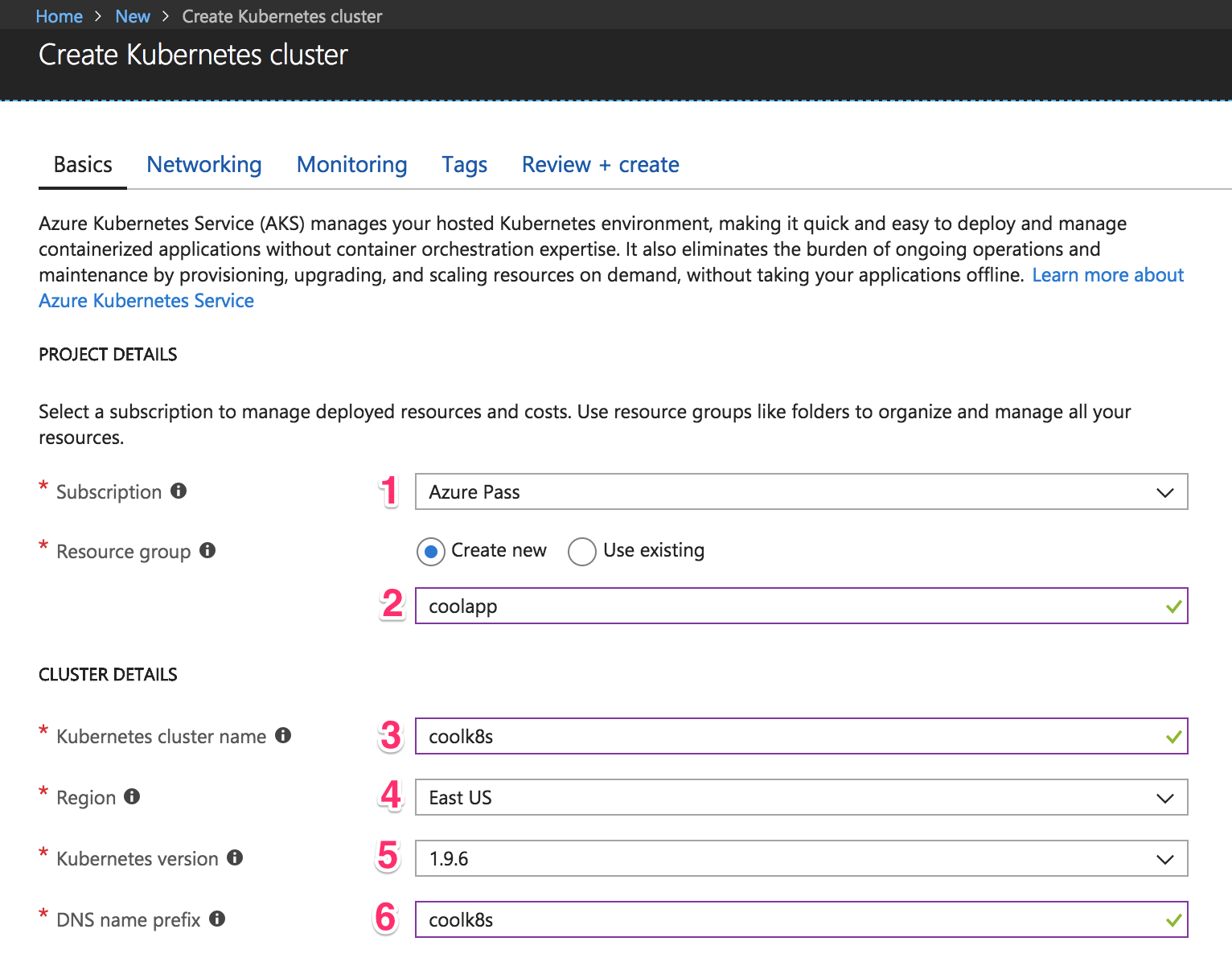Click the Home breadcrumb link
This screenshot has width=1232, height=962.
(60, 16)
